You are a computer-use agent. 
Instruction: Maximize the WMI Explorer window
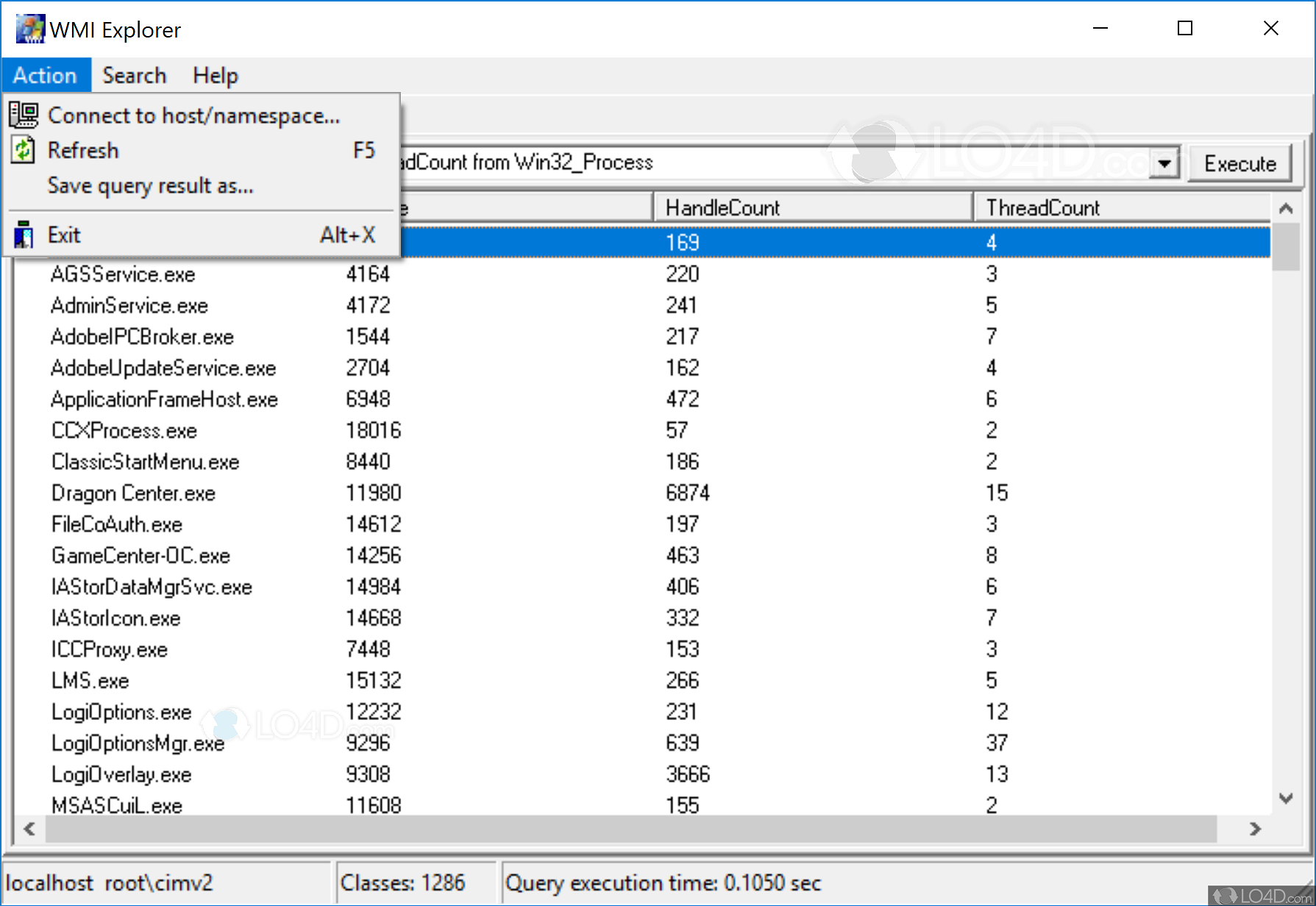coord(1185,29)
